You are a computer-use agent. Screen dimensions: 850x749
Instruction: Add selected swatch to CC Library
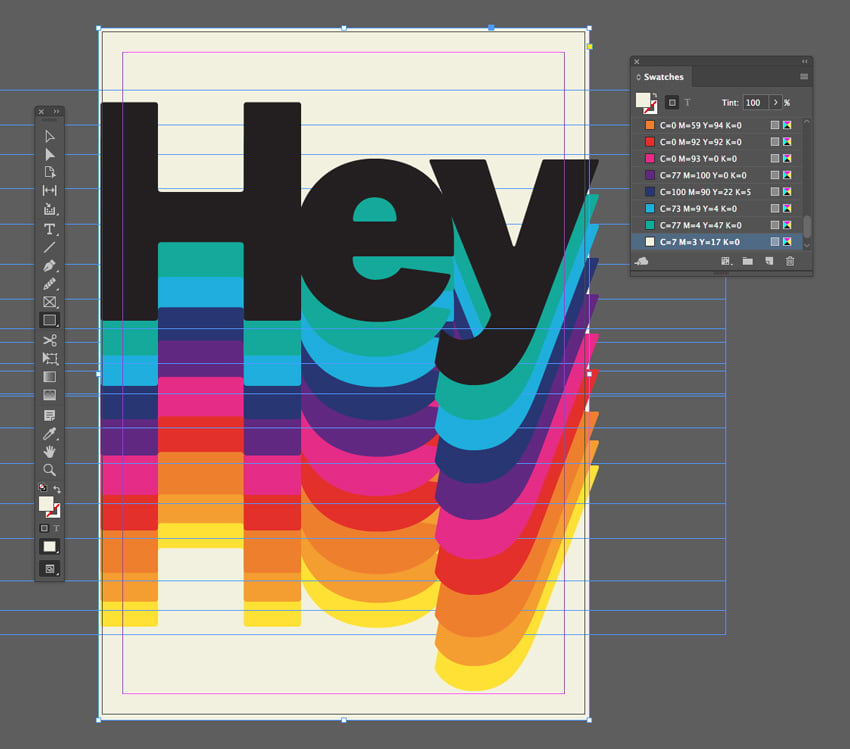coord(642,261)
